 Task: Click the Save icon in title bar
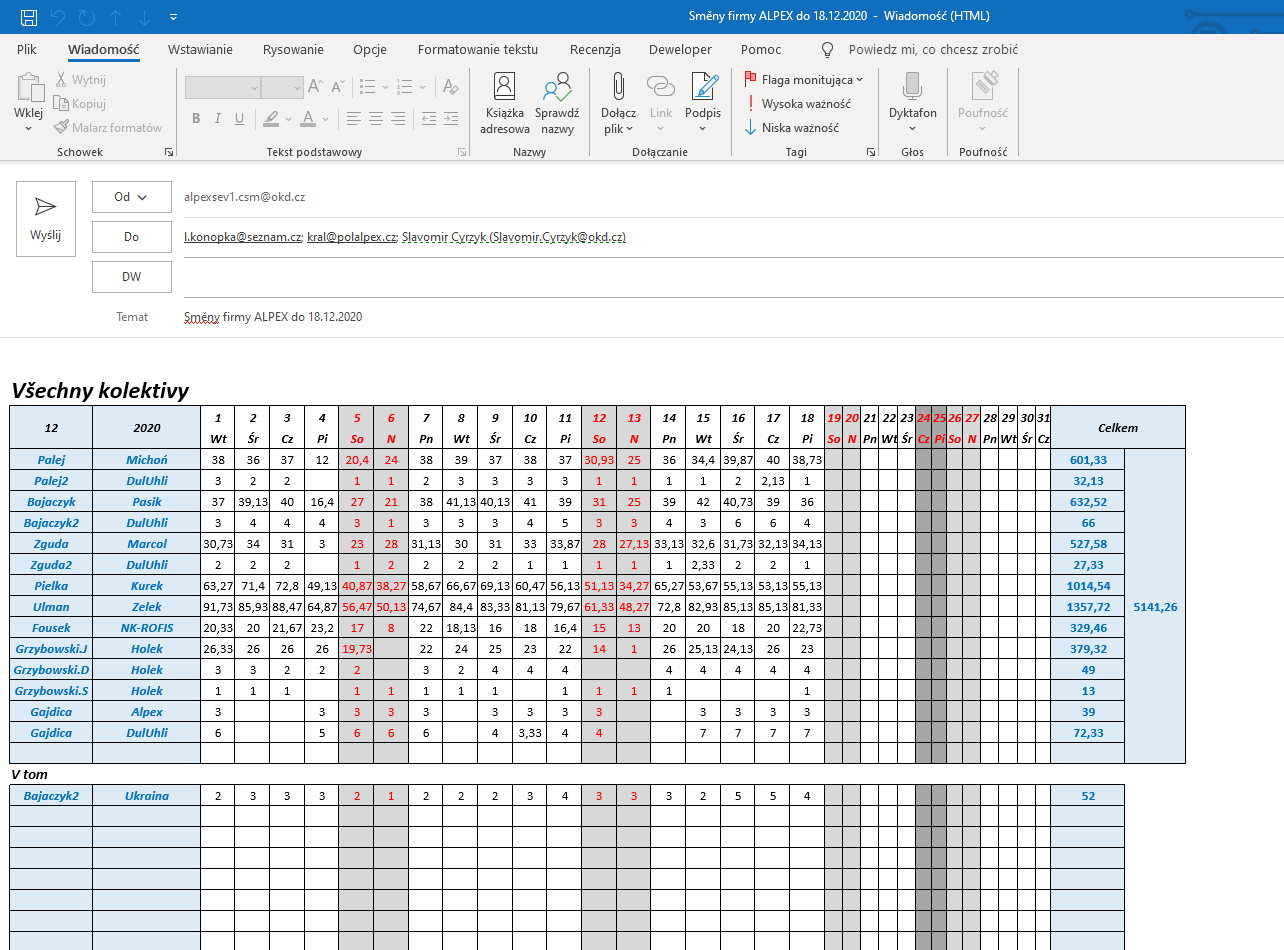point(29,17)
